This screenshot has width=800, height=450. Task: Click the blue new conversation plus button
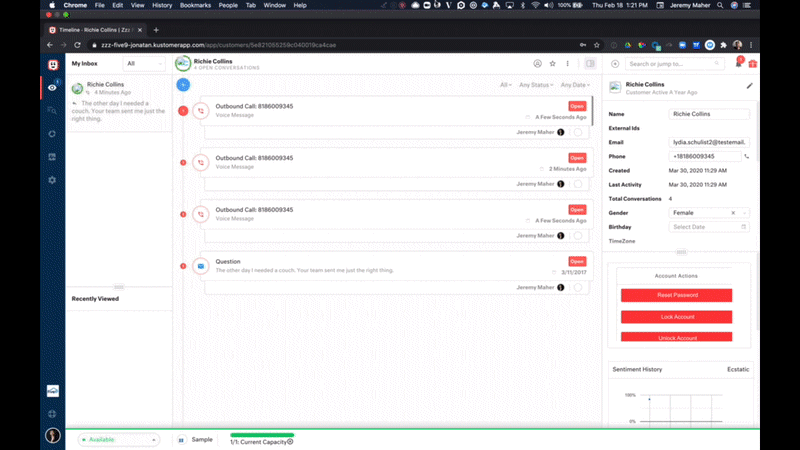coord(183,85)
